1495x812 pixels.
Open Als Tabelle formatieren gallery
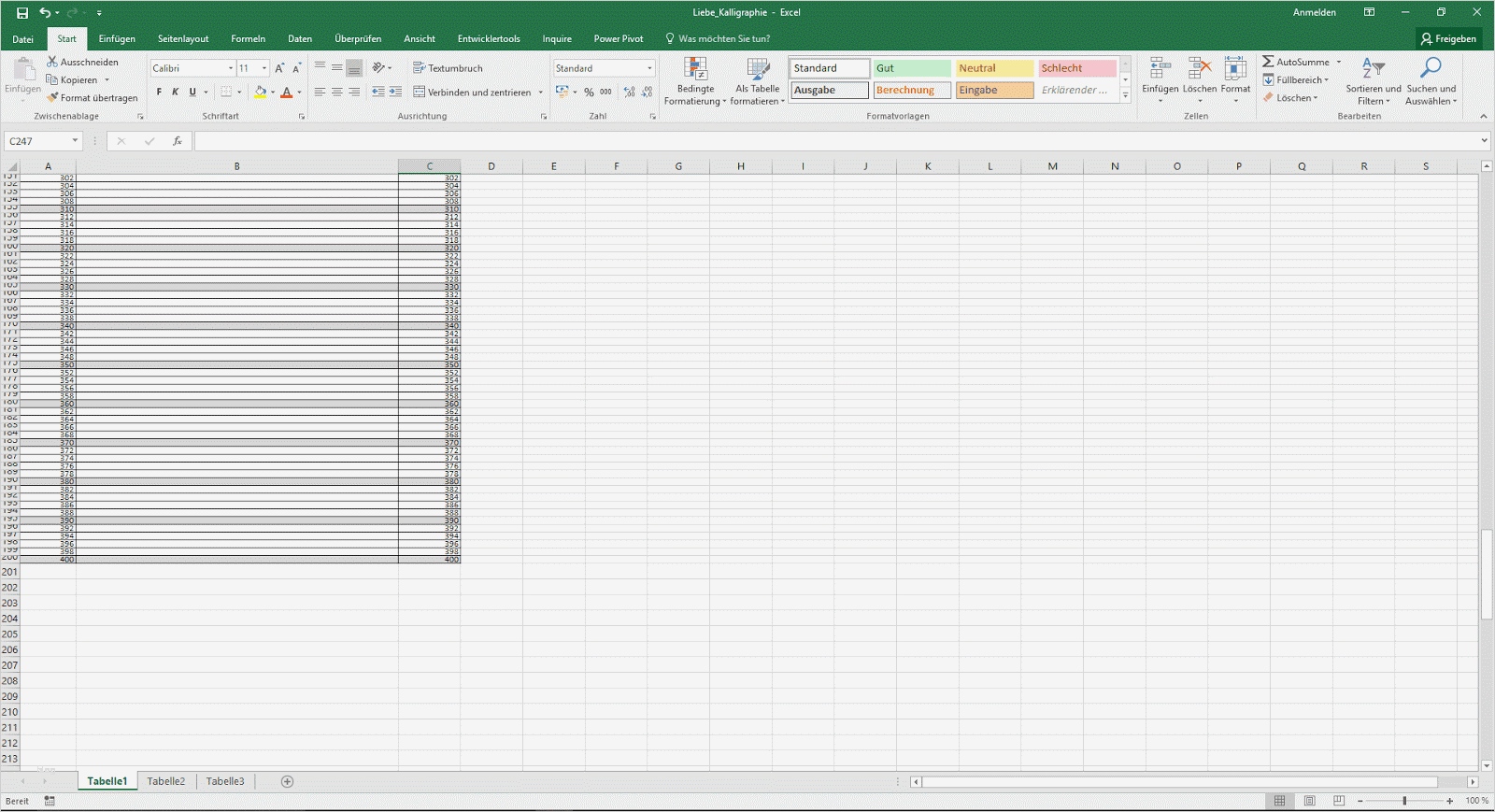pyautogui.click(x=757, y=81)
